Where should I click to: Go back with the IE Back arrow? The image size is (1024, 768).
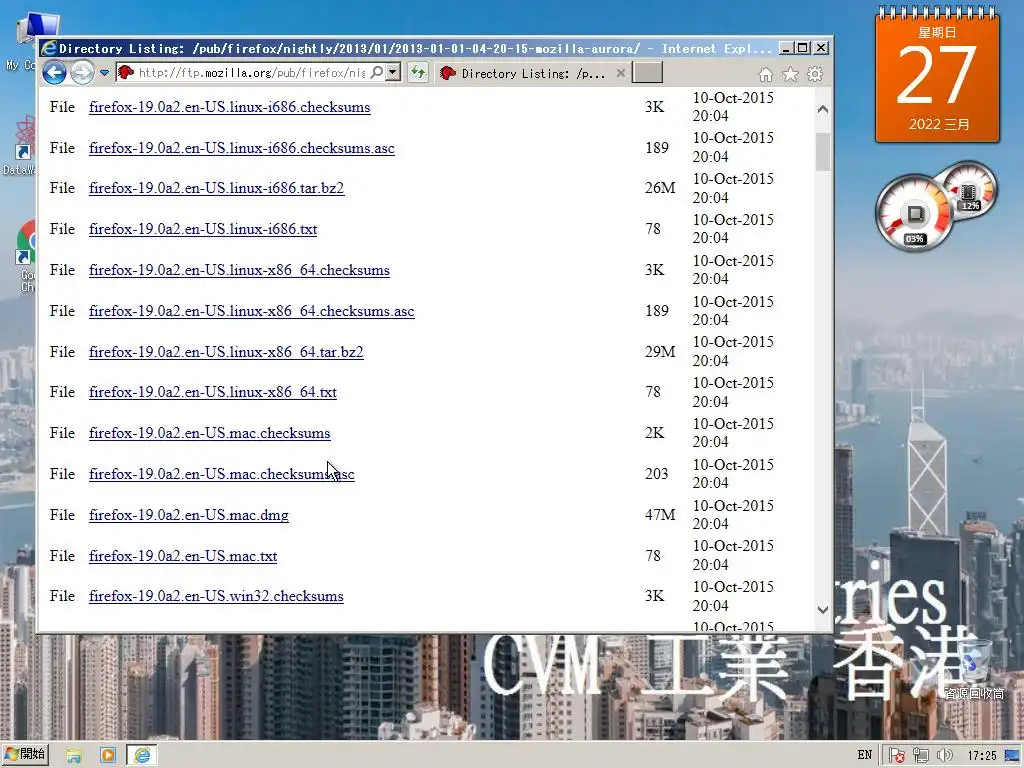click(x=54, y=72)
